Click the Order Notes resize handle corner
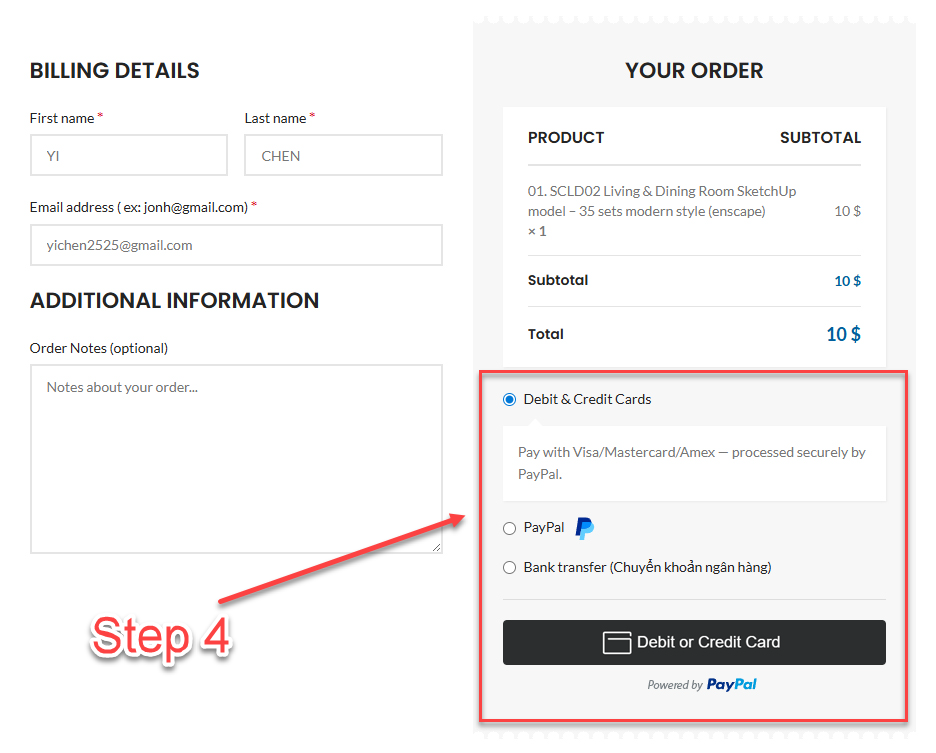The height and width of the screenshot is (753, 936). click(x=436, y=547)
